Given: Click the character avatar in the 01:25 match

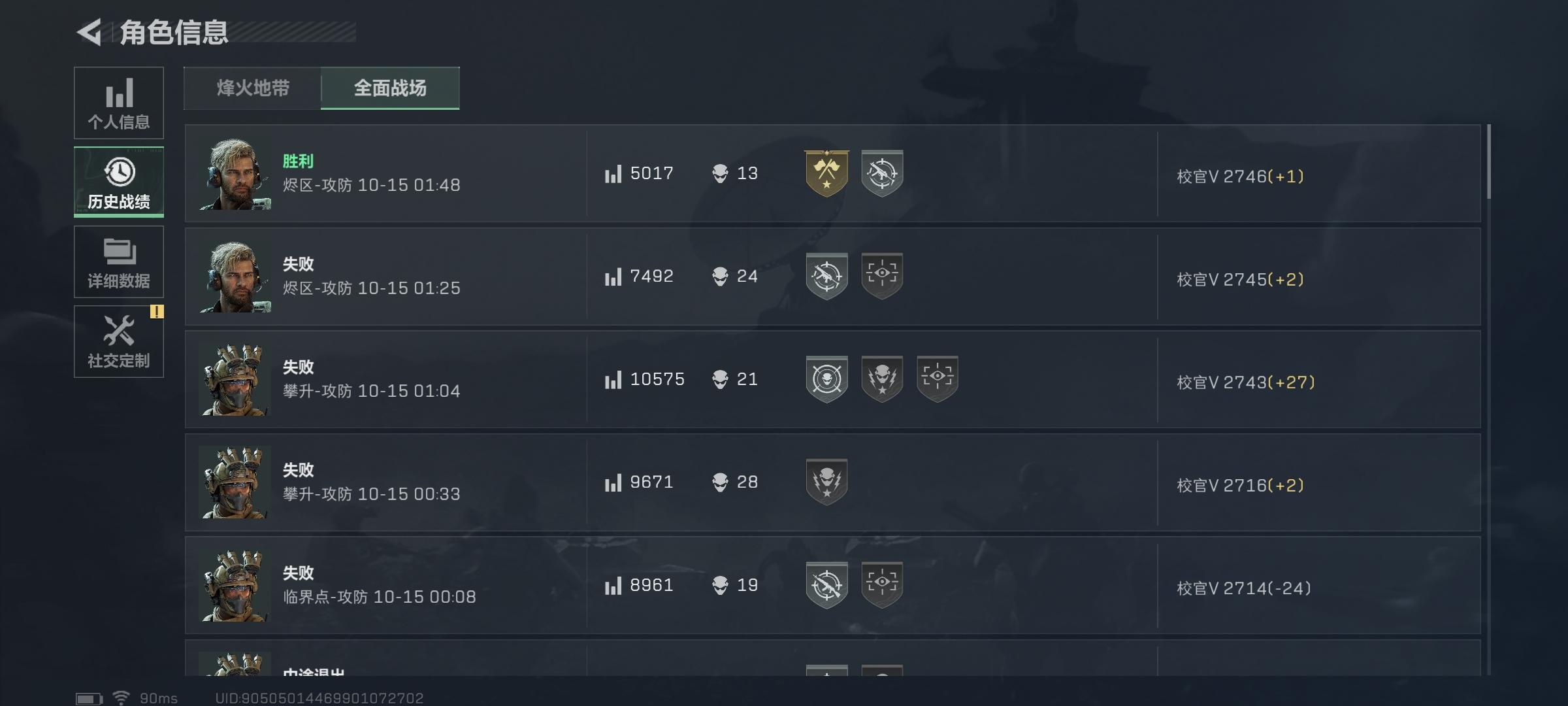Looking at the screenshot, I should (235, 276).
